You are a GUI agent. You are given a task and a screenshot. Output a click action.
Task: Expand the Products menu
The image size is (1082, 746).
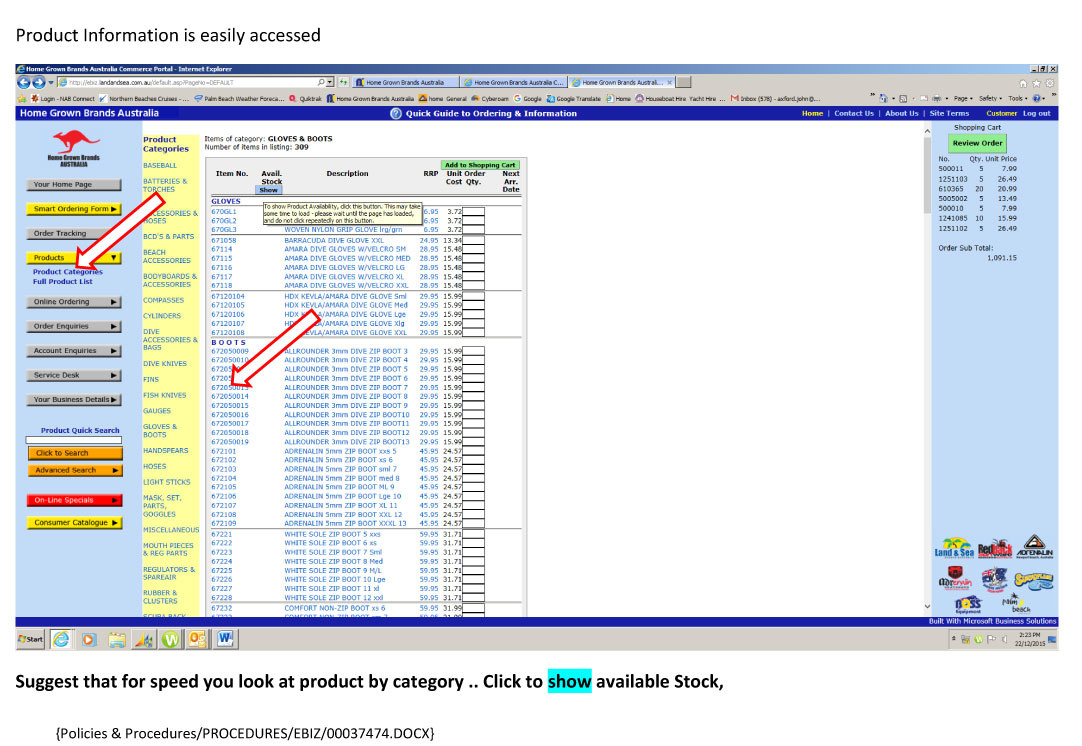point(73,258)
